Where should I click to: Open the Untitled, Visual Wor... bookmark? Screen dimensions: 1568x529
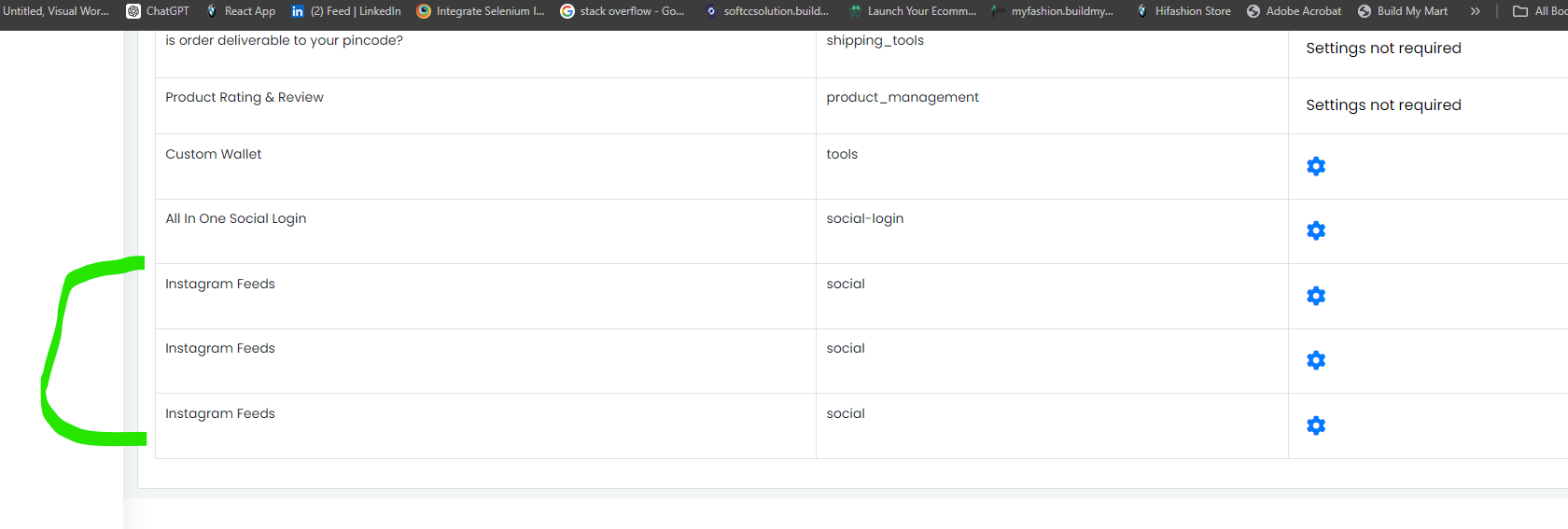pyautogui.click(x=55, y=11)
